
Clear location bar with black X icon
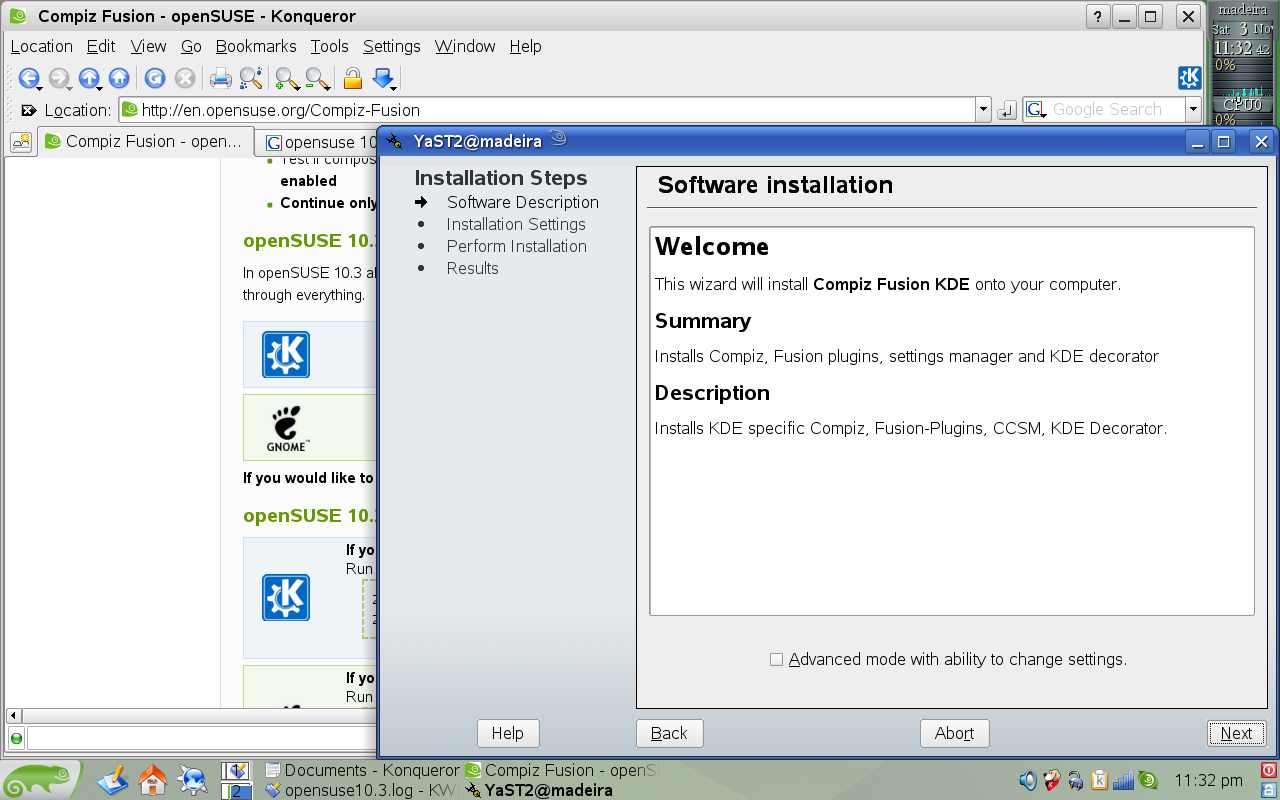pyautogui.click(x=28, y=110)
